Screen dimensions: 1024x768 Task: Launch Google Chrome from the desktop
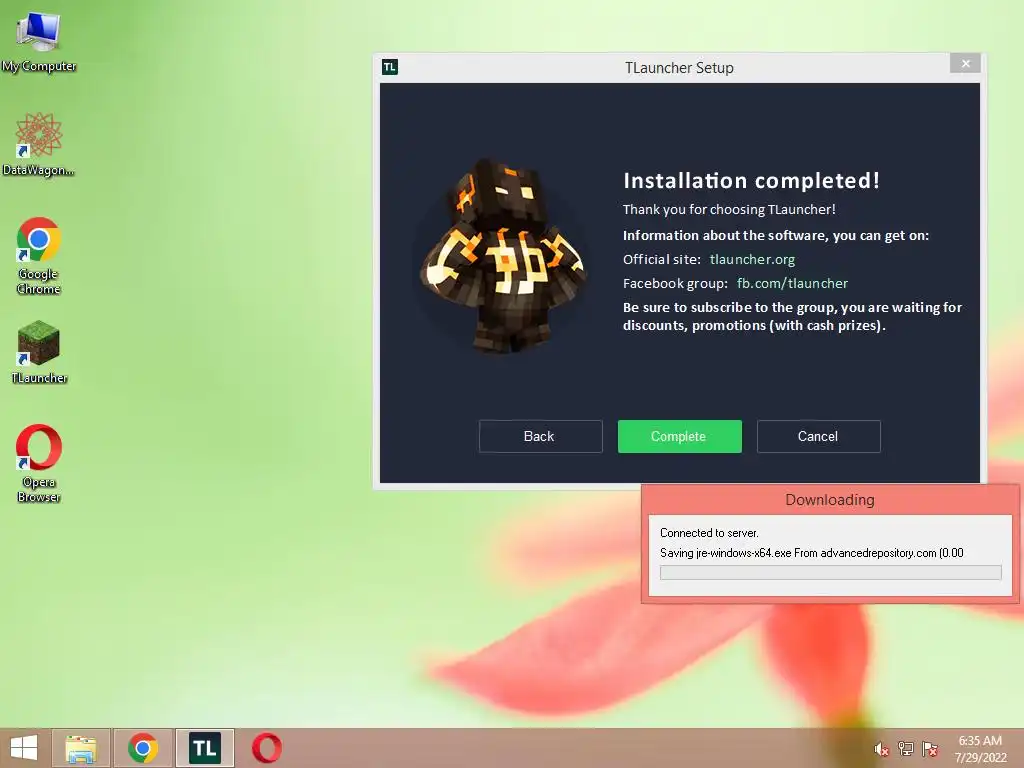[x=39, y=255]
